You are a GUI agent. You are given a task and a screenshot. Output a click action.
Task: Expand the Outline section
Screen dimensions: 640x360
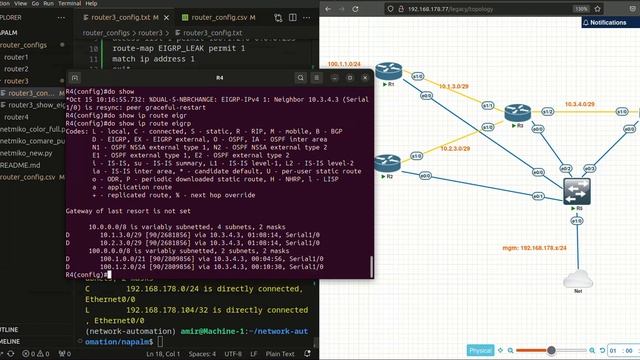click(x=10, y=329)
